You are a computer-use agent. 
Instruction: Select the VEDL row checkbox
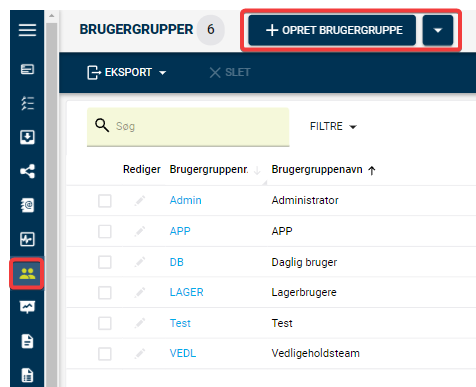pyautogui.click(x=105, y=354)
